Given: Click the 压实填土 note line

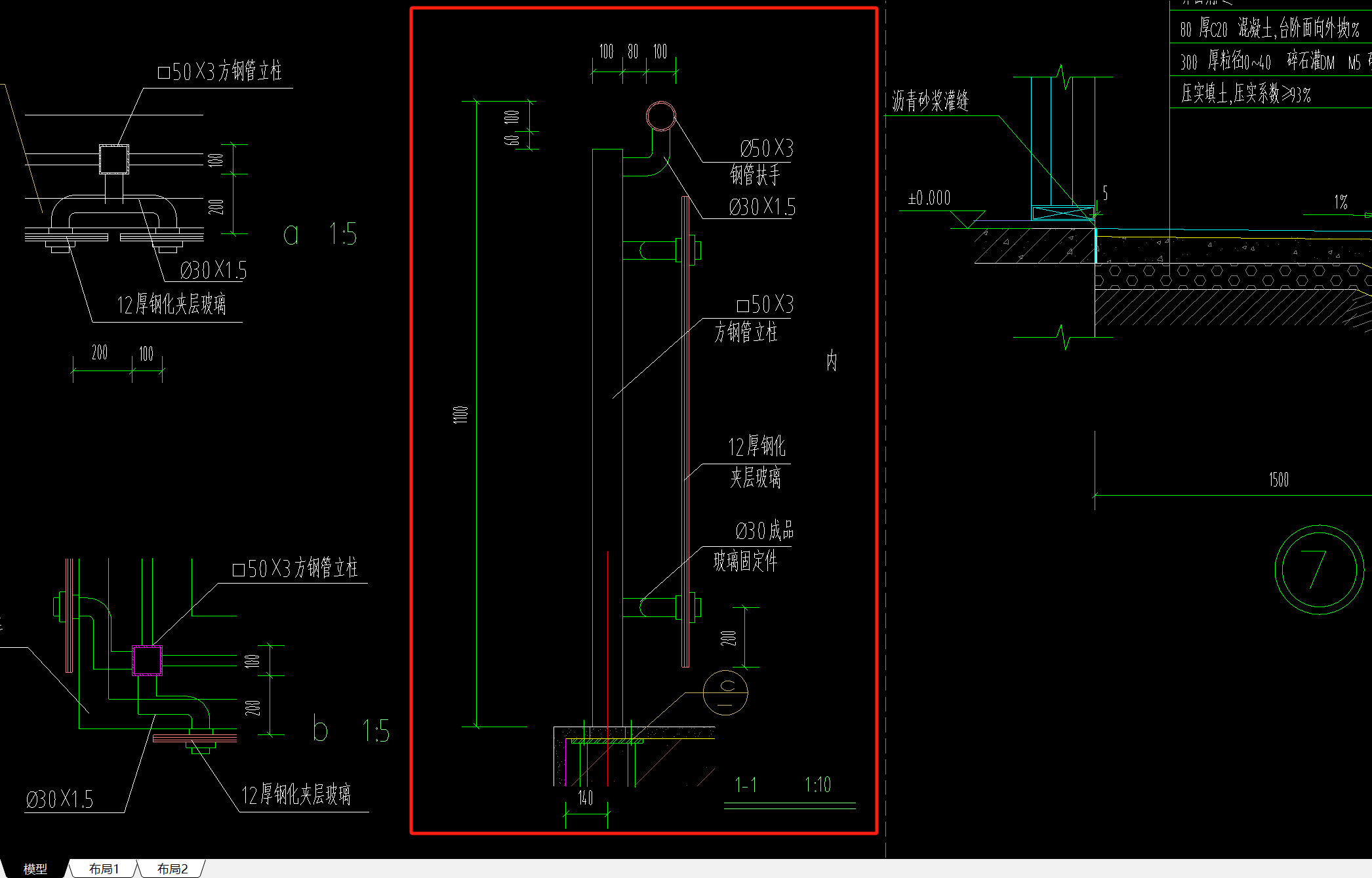Looking at the screenshot, I should coord(1245,94).
